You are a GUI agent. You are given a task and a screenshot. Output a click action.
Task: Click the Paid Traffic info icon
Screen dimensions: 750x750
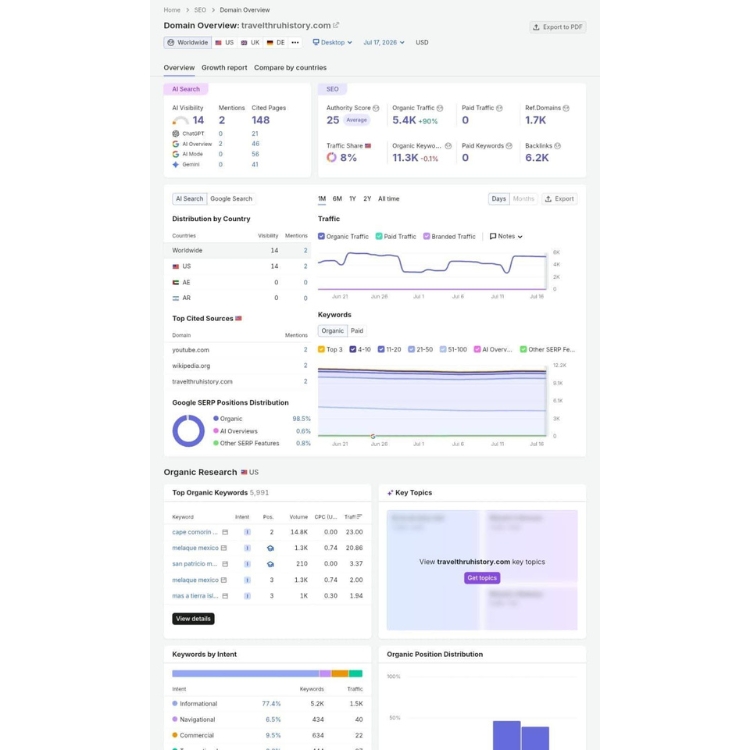coord(499,108)
